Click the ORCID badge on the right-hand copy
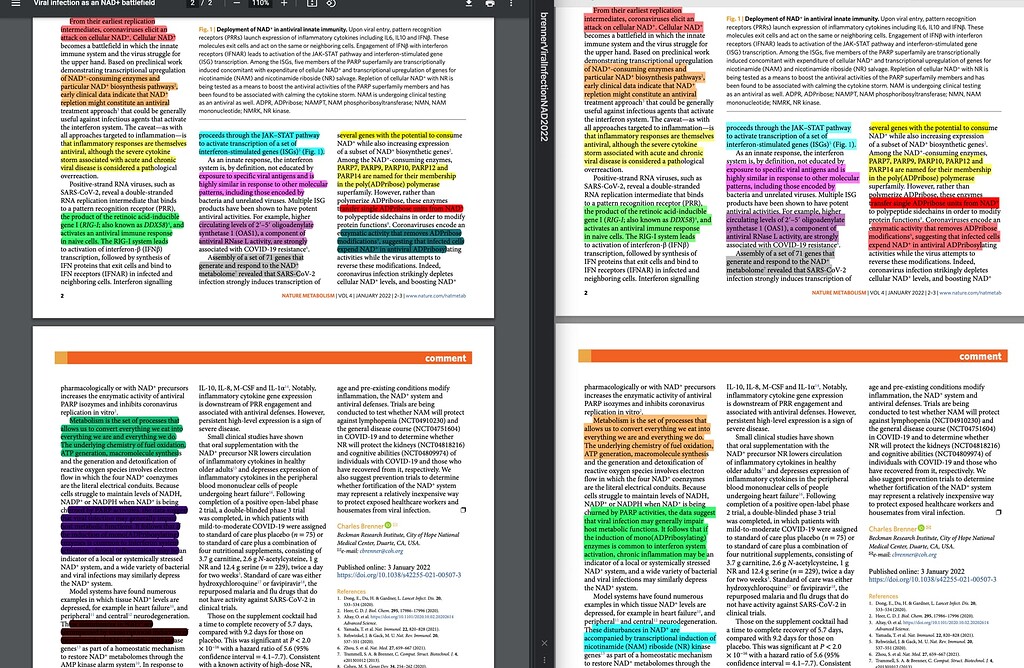The width and height of the screenshot is (1024, 668). coord(921,528)
